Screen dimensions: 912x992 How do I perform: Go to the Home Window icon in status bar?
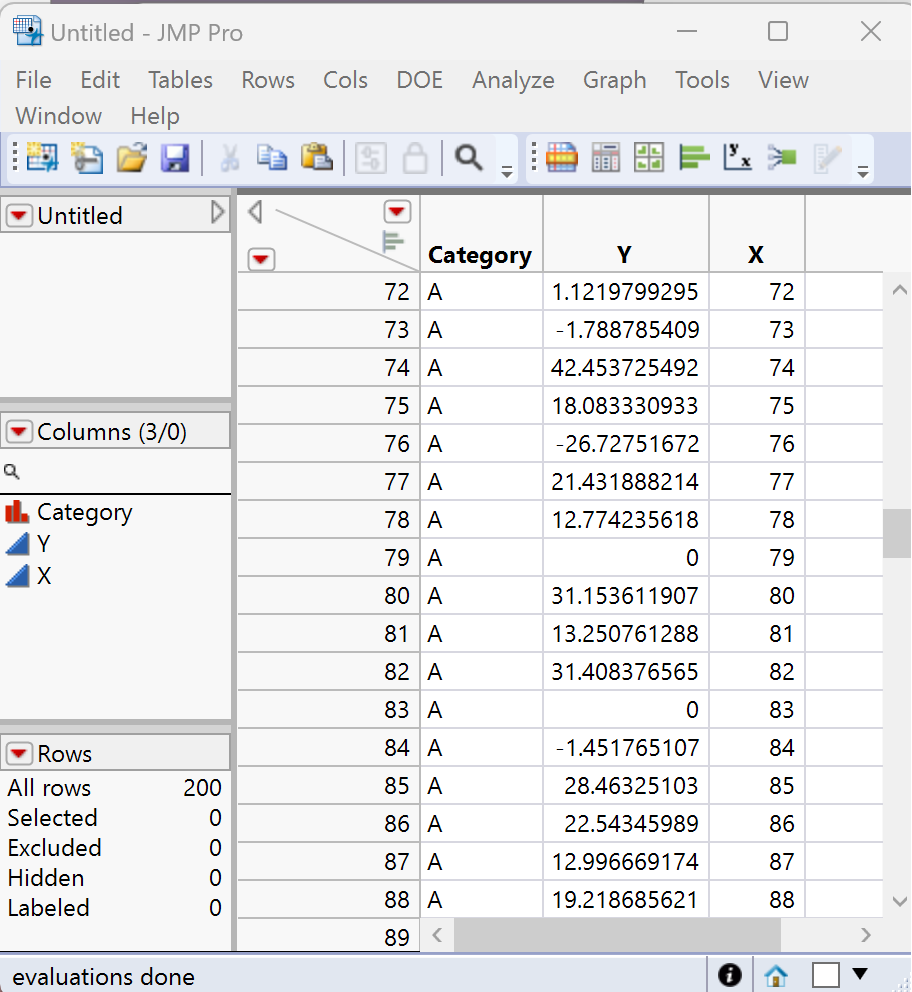776,975
